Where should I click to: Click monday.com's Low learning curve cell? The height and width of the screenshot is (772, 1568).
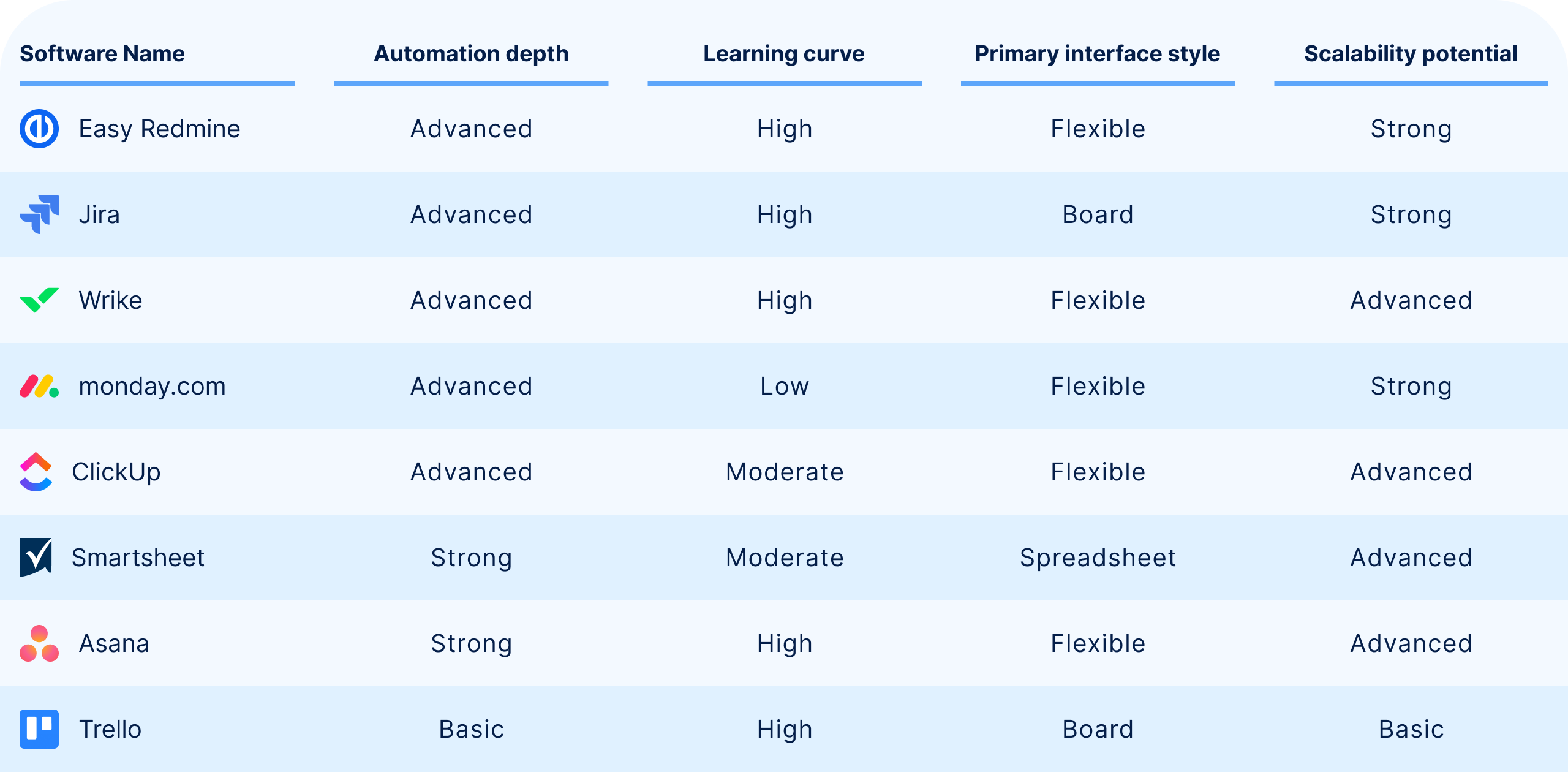784,386
